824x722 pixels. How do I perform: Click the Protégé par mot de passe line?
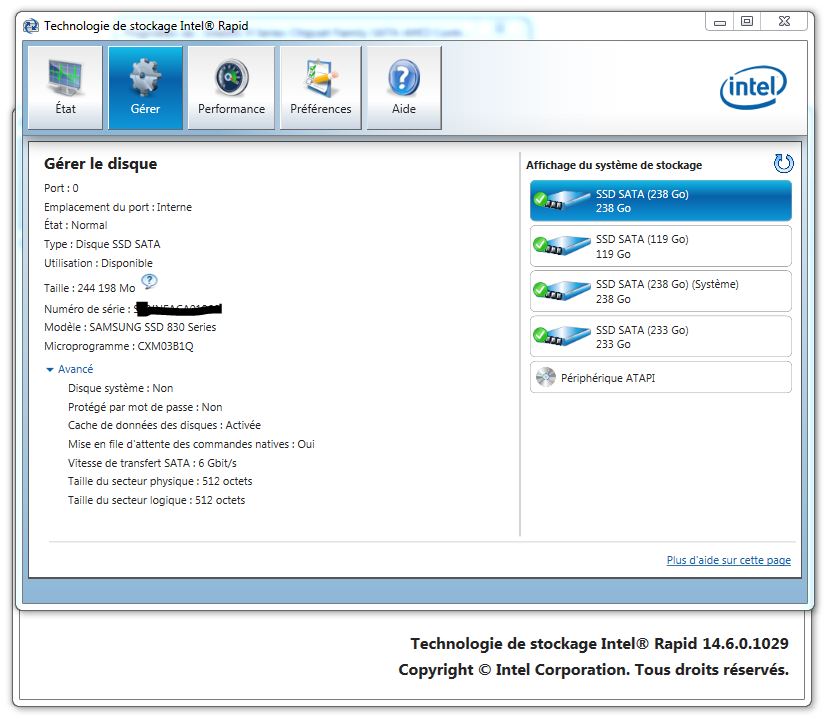pos(145,407)
